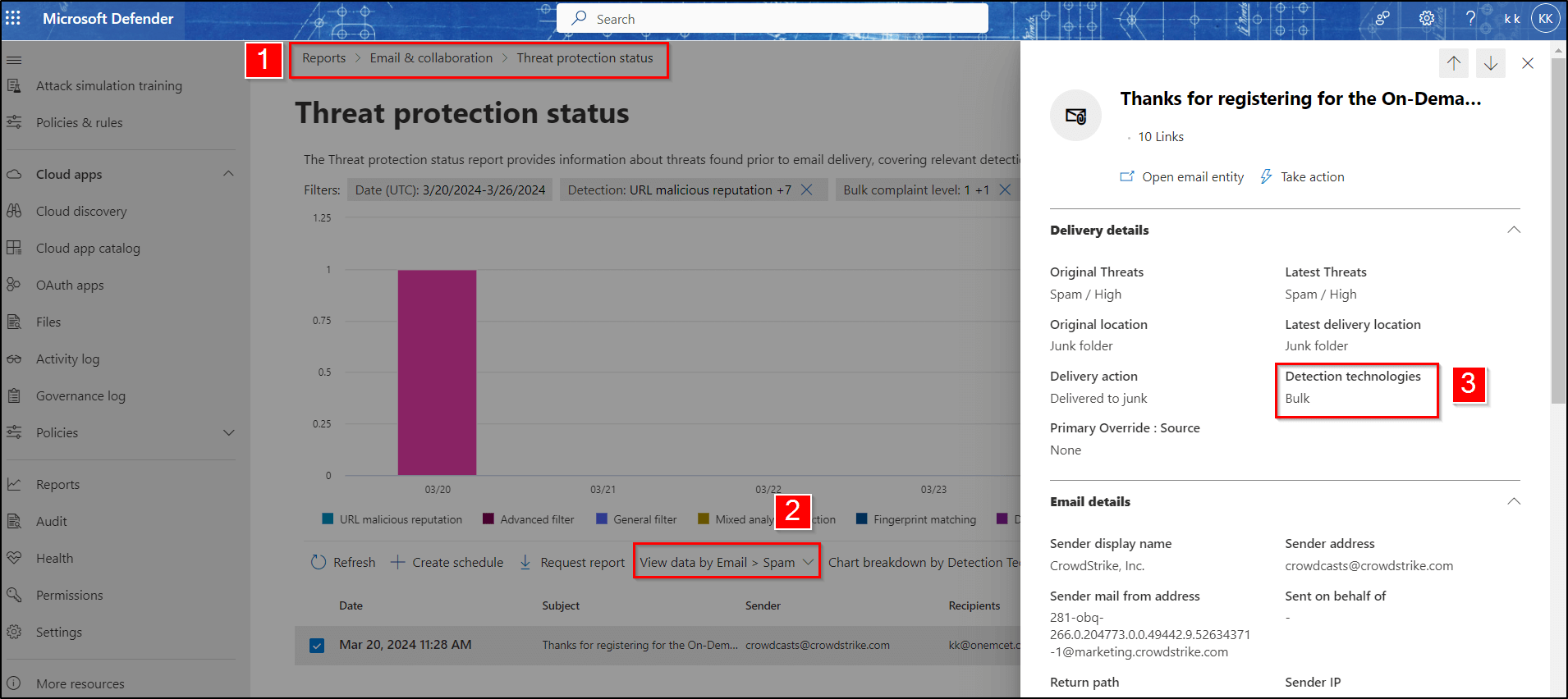
Task: Click the Attack simulation training icon
Action: pos(14,85)
